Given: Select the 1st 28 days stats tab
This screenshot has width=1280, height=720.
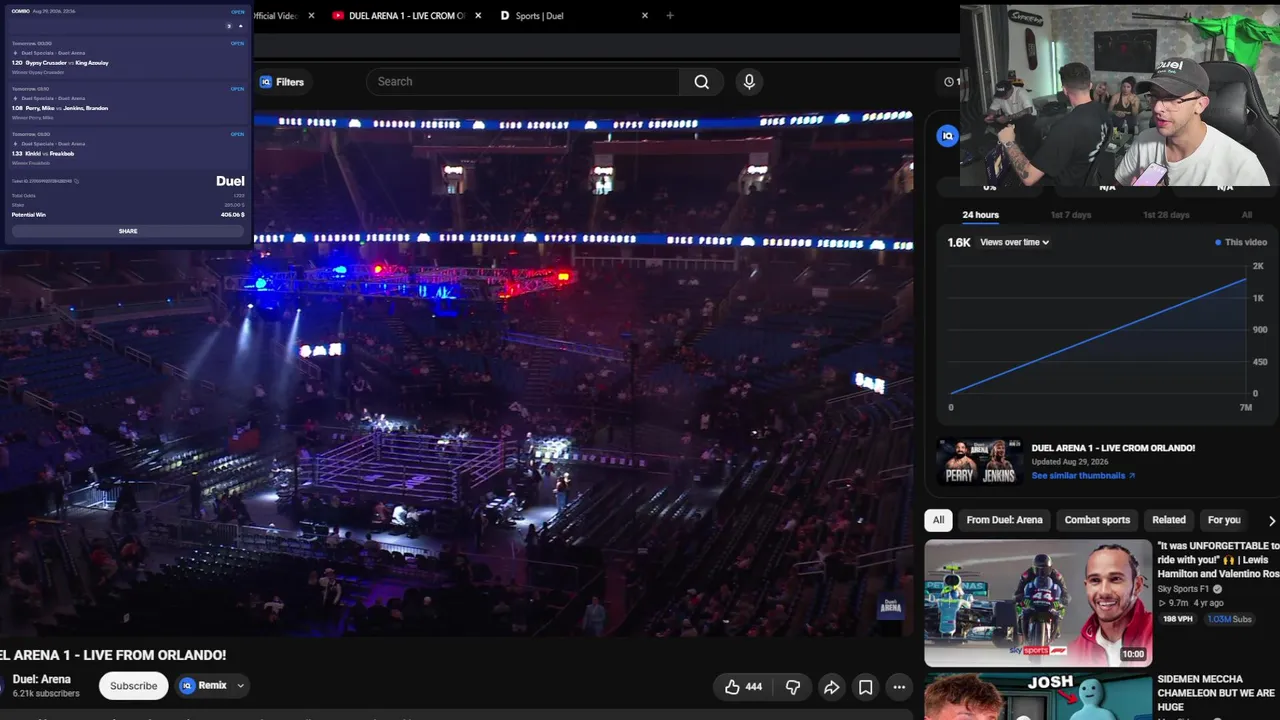Looking at the screenshot, I should pyautogui.click(x=1166, y=215).
